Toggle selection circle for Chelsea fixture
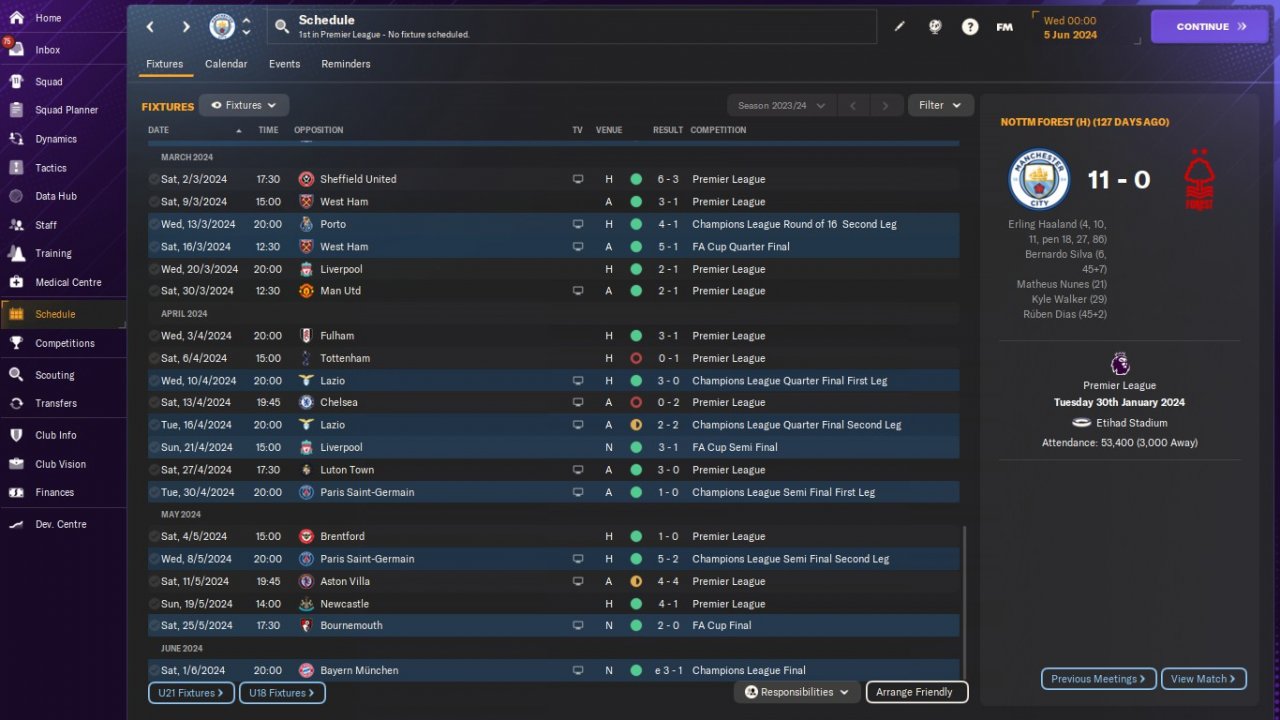1280x720 pixels. coord(154,403)
